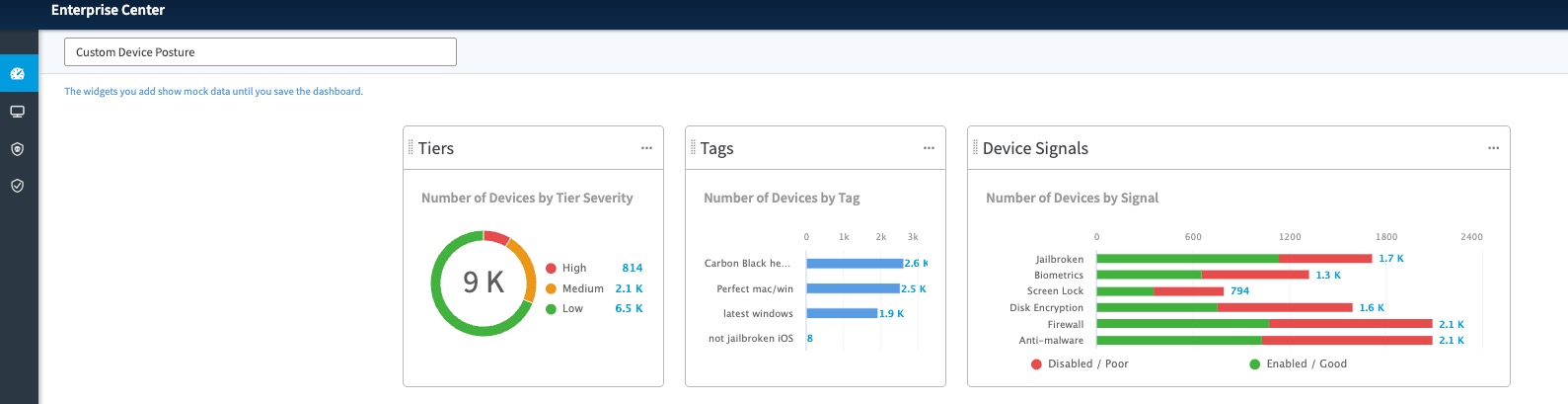Open the Device Signals ellipsis menu
The width and height of the screenshot is (1568, 404).
point(1493,148)
